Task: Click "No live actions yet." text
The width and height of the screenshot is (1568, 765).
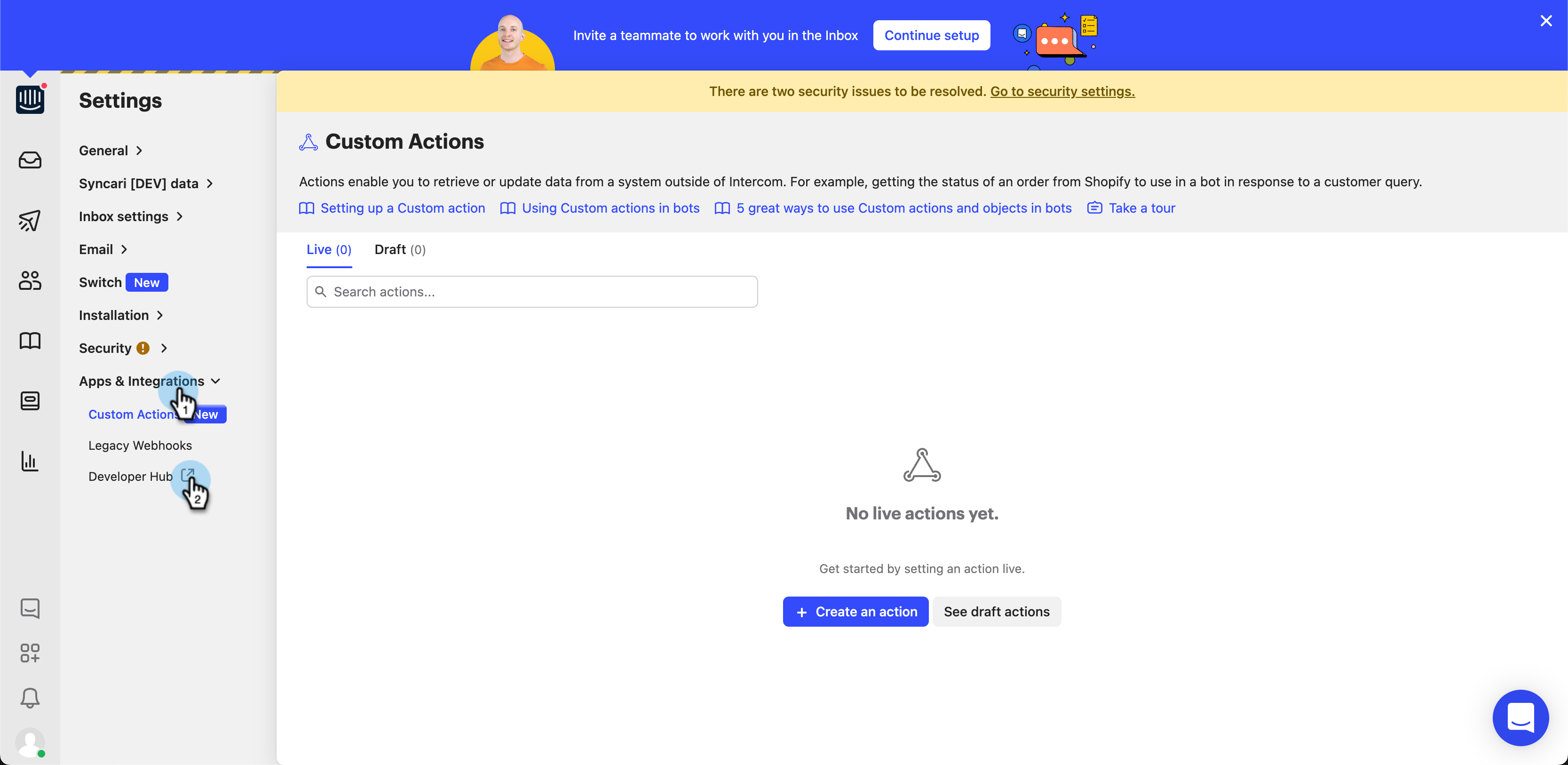Action: (922, 513)
